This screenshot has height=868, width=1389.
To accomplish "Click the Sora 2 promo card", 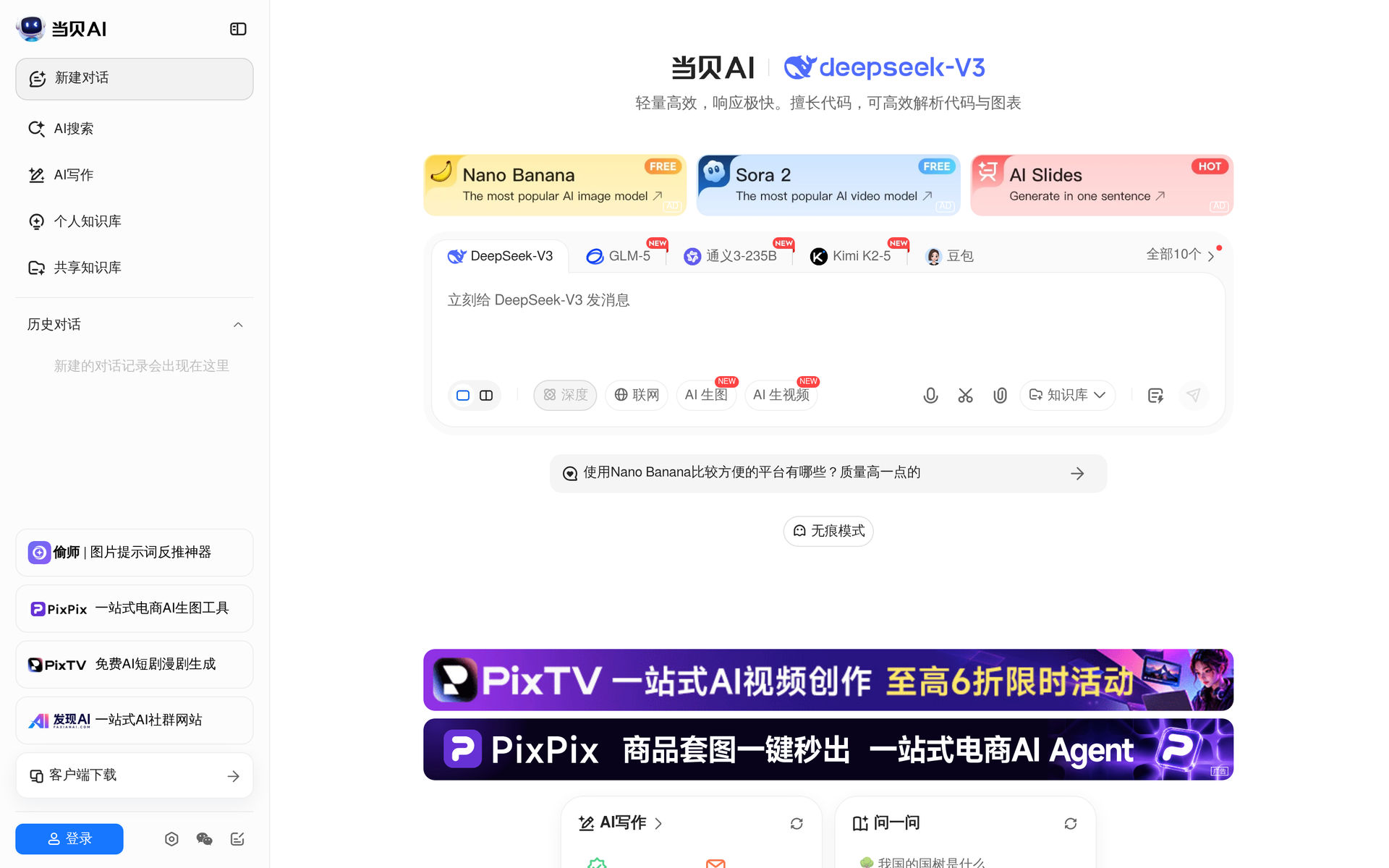I will click(828, 185).
